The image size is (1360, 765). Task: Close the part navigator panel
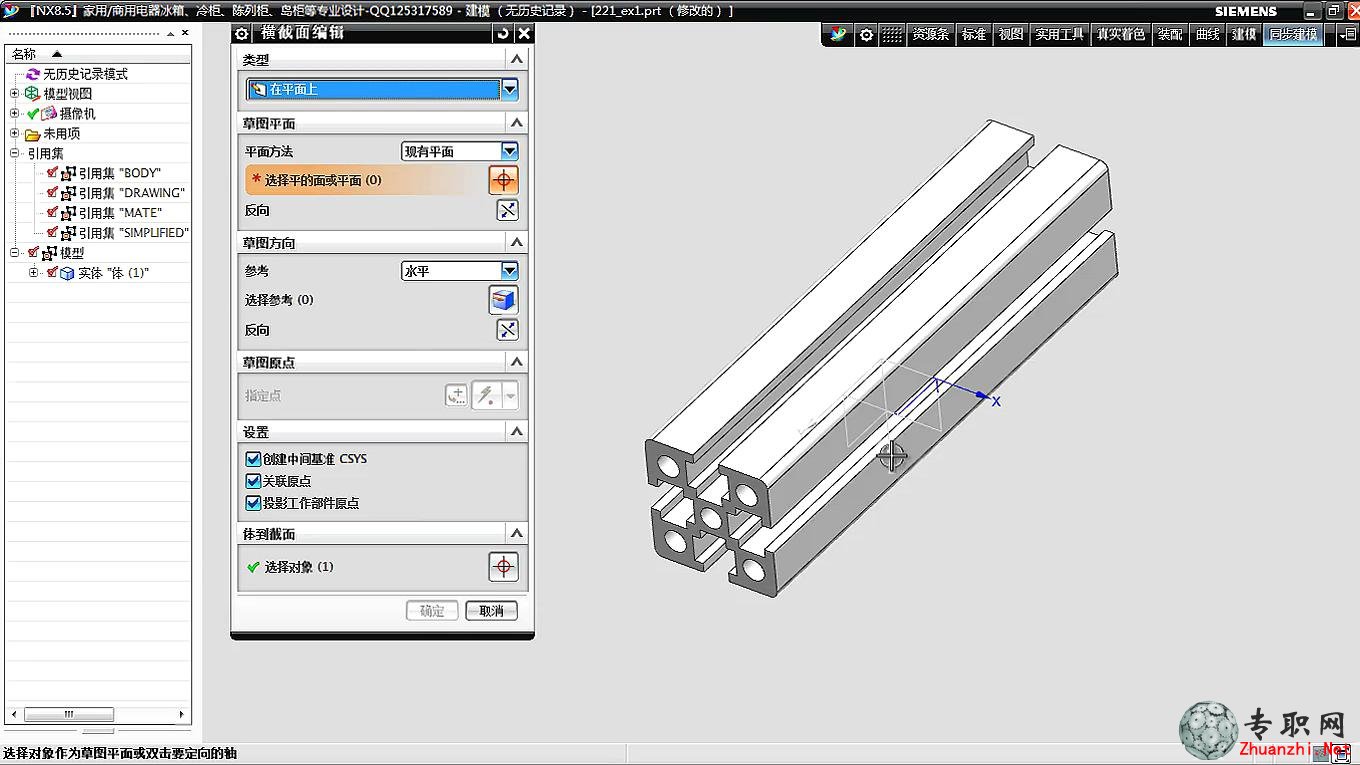click(185, 33)
